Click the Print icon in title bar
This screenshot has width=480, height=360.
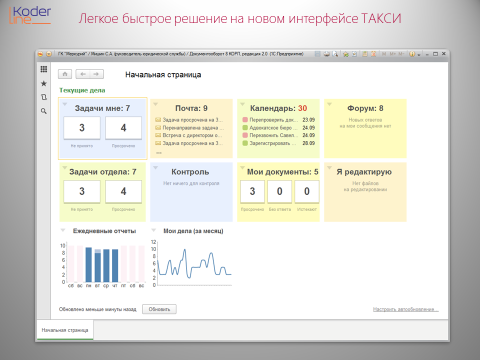[x=327, y=54]
